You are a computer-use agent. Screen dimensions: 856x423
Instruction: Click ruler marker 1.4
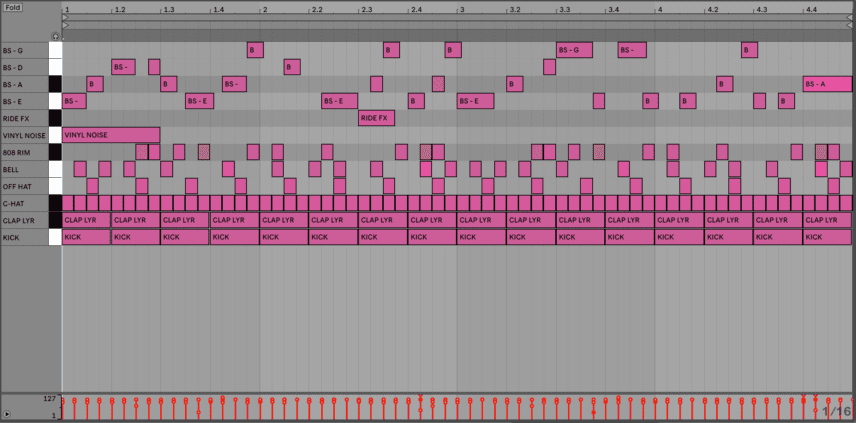218,10
